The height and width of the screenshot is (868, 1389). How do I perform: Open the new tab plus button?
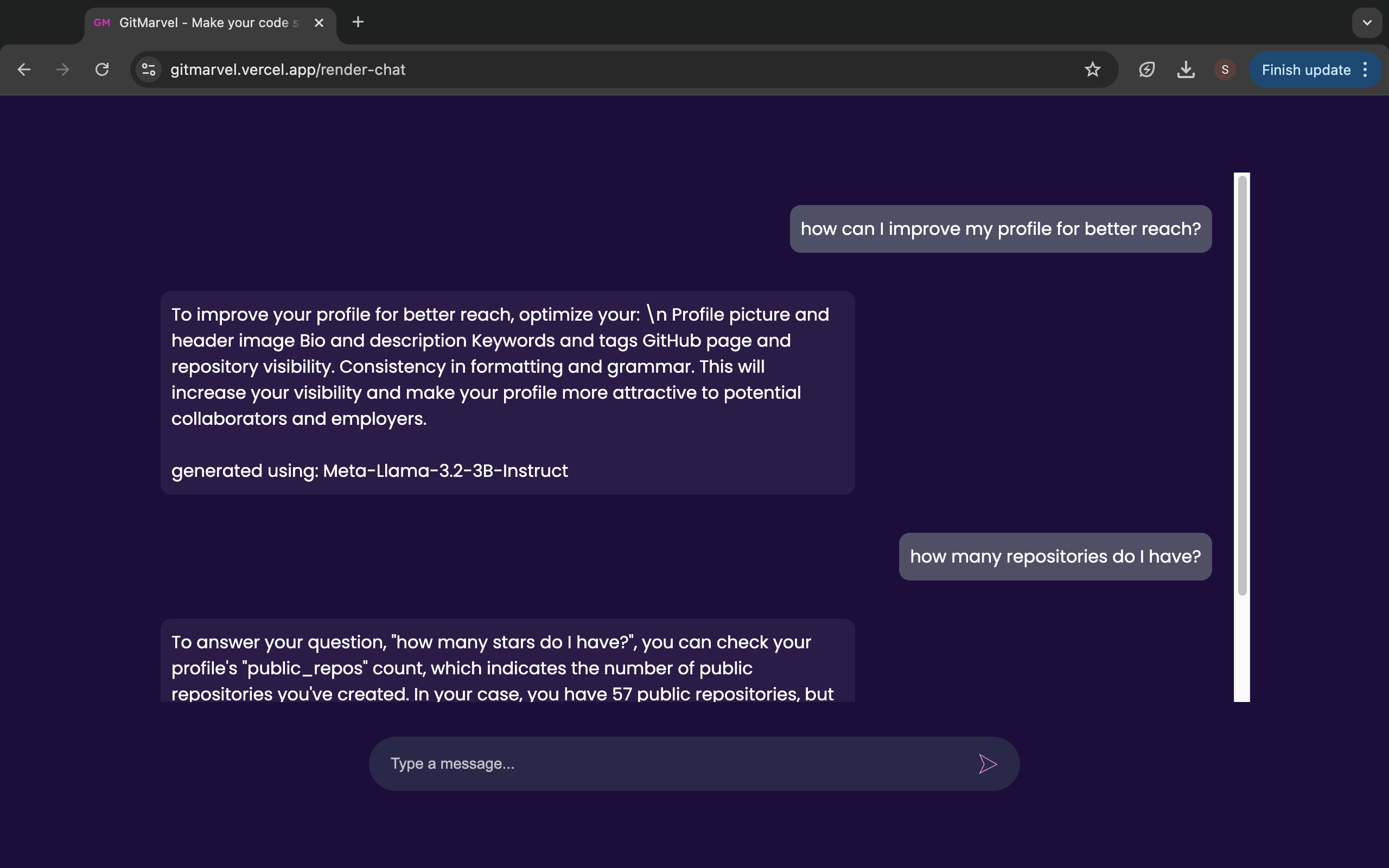coord(358,22)
